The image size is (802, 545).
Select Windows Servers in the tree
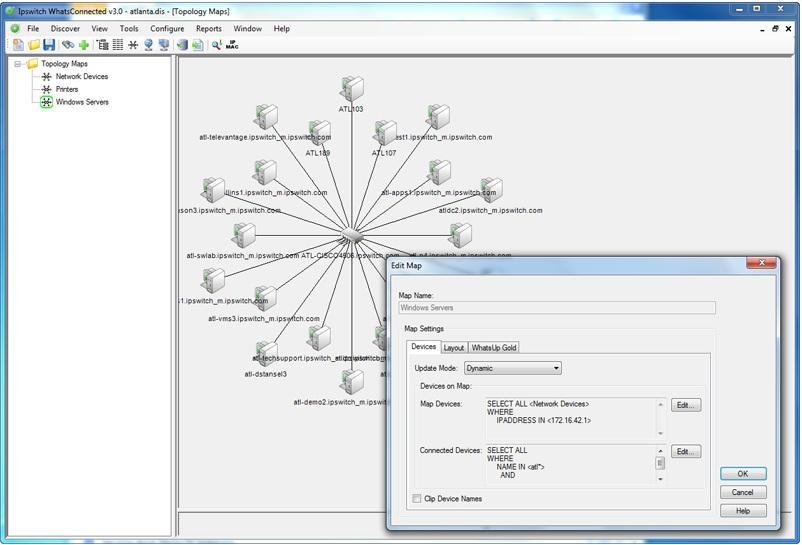(82, 102)
